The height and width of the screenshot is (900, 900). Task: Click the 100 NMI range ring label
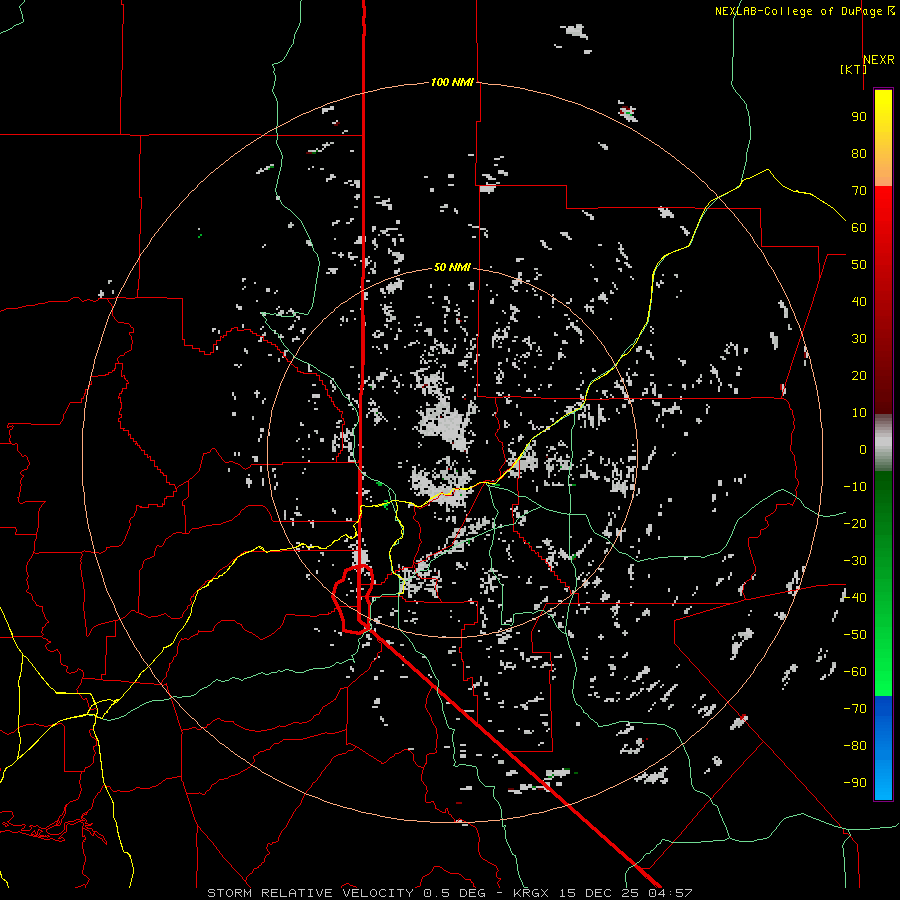click(x=452, y=83)
